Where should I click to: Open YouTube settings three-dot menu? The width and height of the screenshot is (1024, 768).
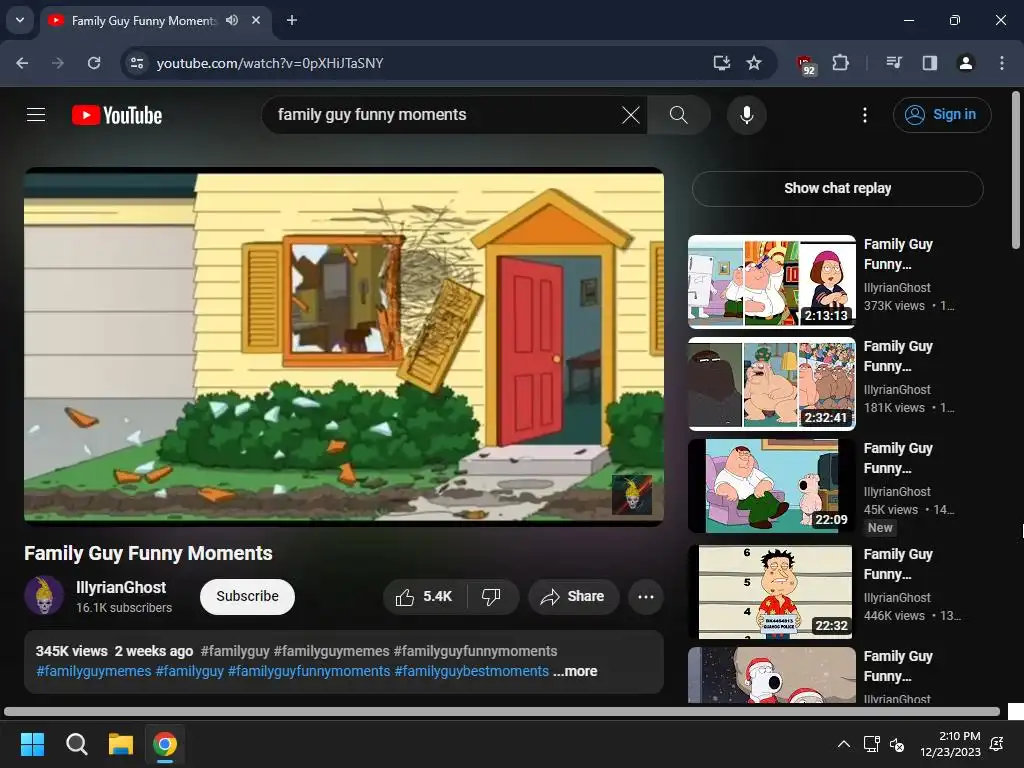point(865,115)
